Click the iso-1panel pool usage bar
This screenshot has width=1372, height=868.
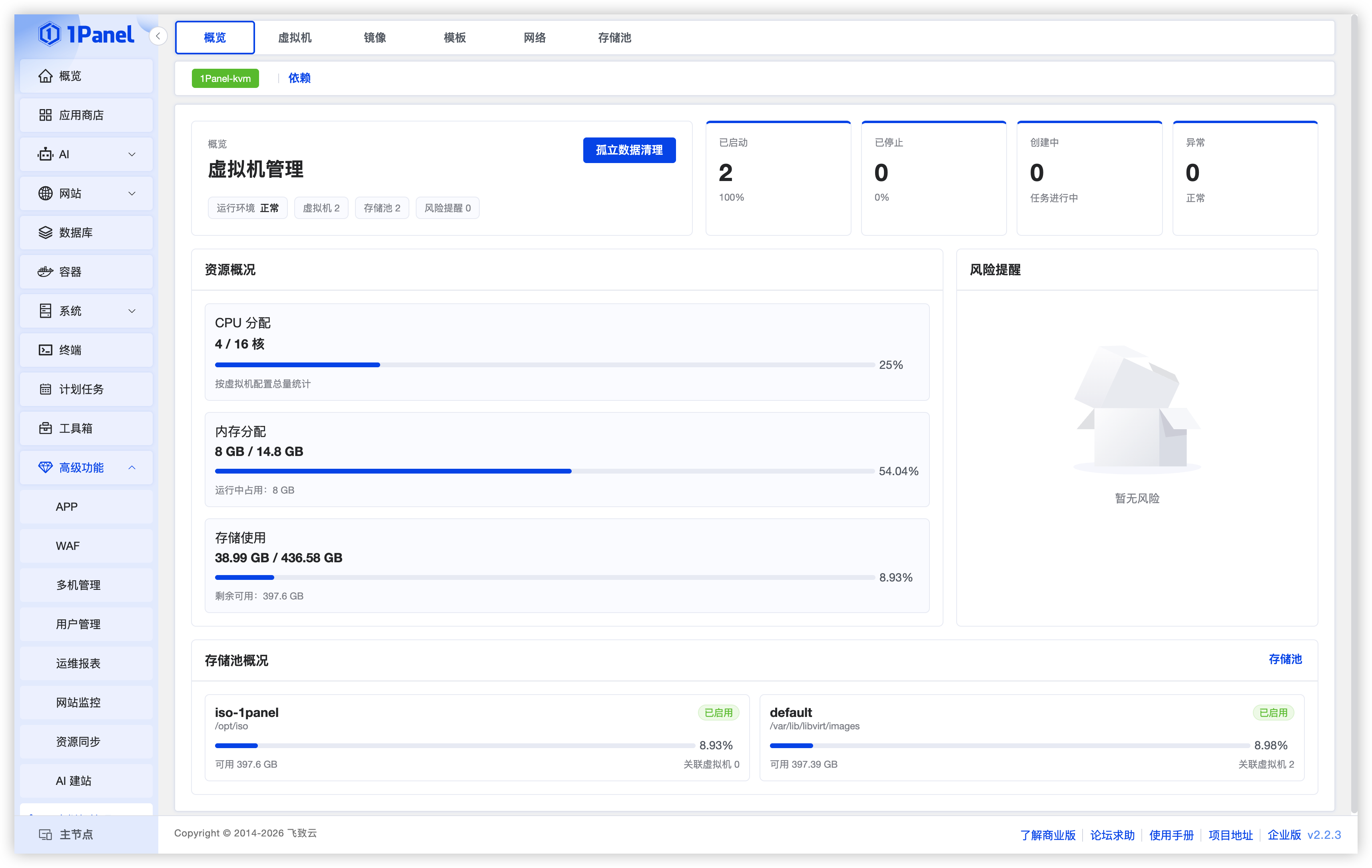(455, 746)
